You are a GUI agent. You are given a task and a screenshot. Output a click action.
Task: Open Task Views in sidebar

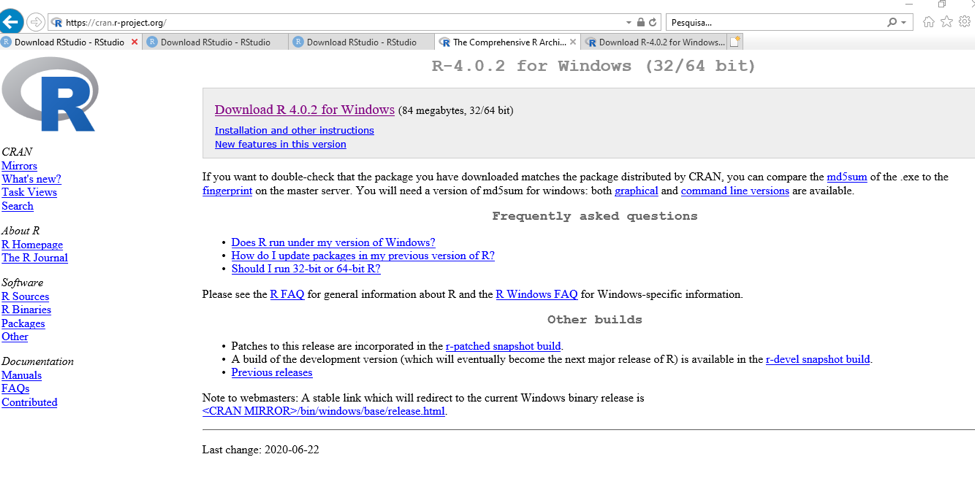29,192
